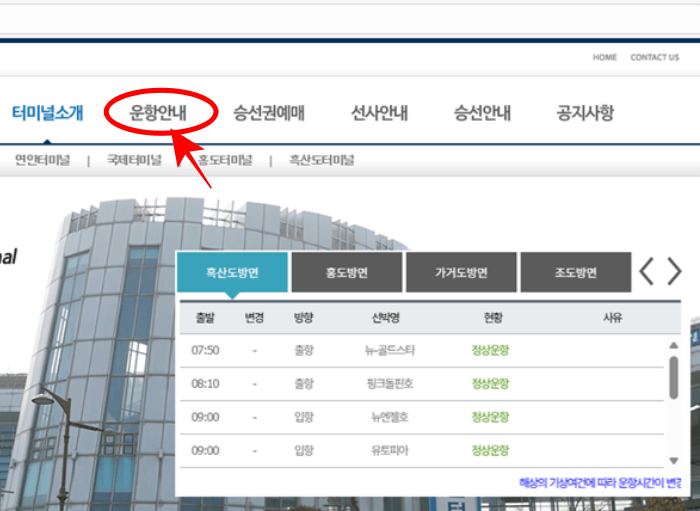Open the 운항안내 menu

pyautogui.click(x=158, y=112)
